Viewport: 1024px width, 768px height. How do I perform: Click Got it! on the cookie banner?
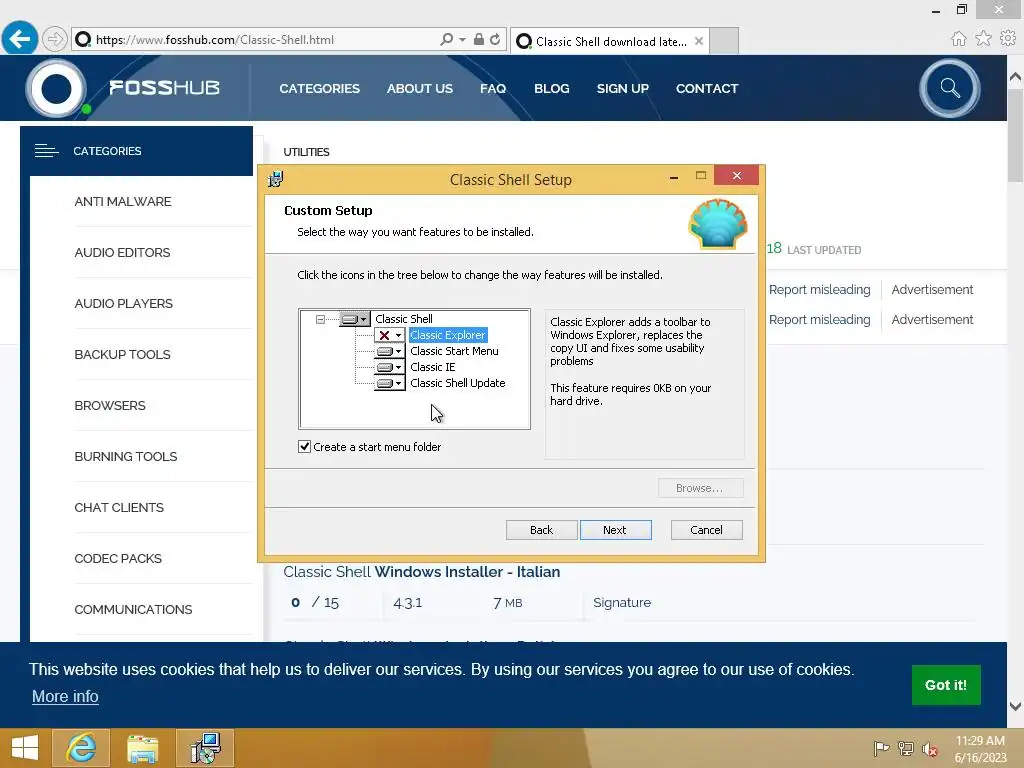(946, 685)
